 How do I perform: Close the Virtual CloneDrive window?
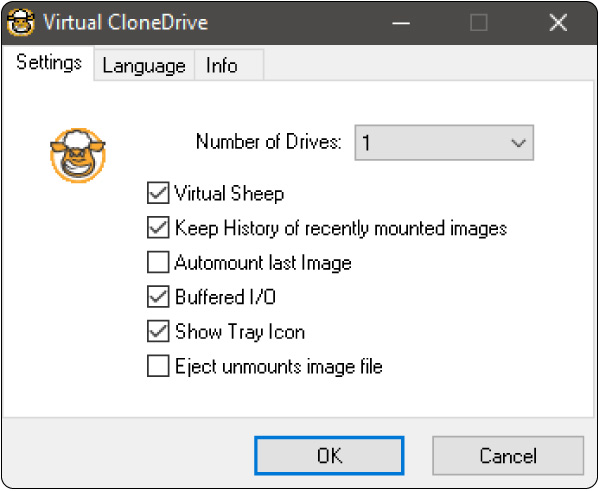tap(558, 23)
